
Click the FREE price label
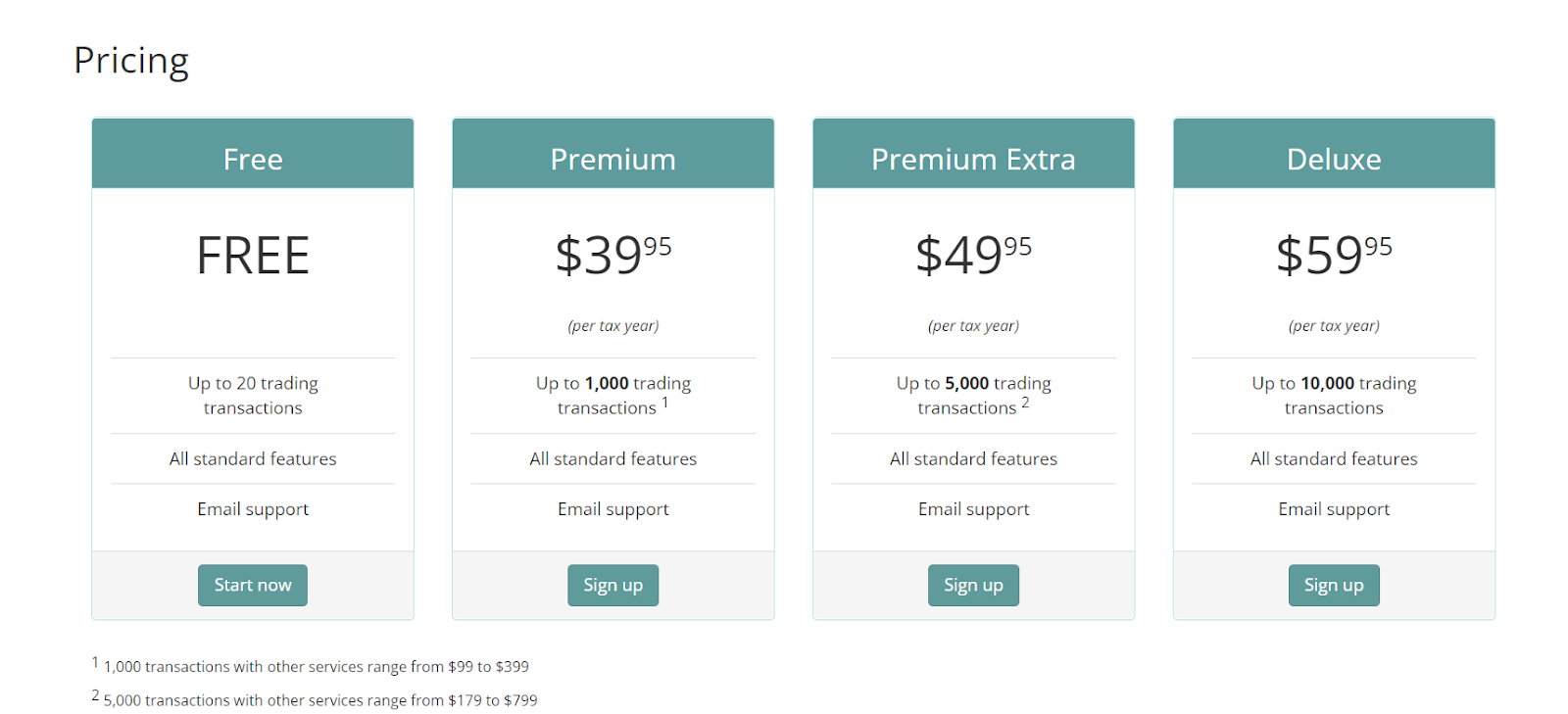(x=253, y=256)
